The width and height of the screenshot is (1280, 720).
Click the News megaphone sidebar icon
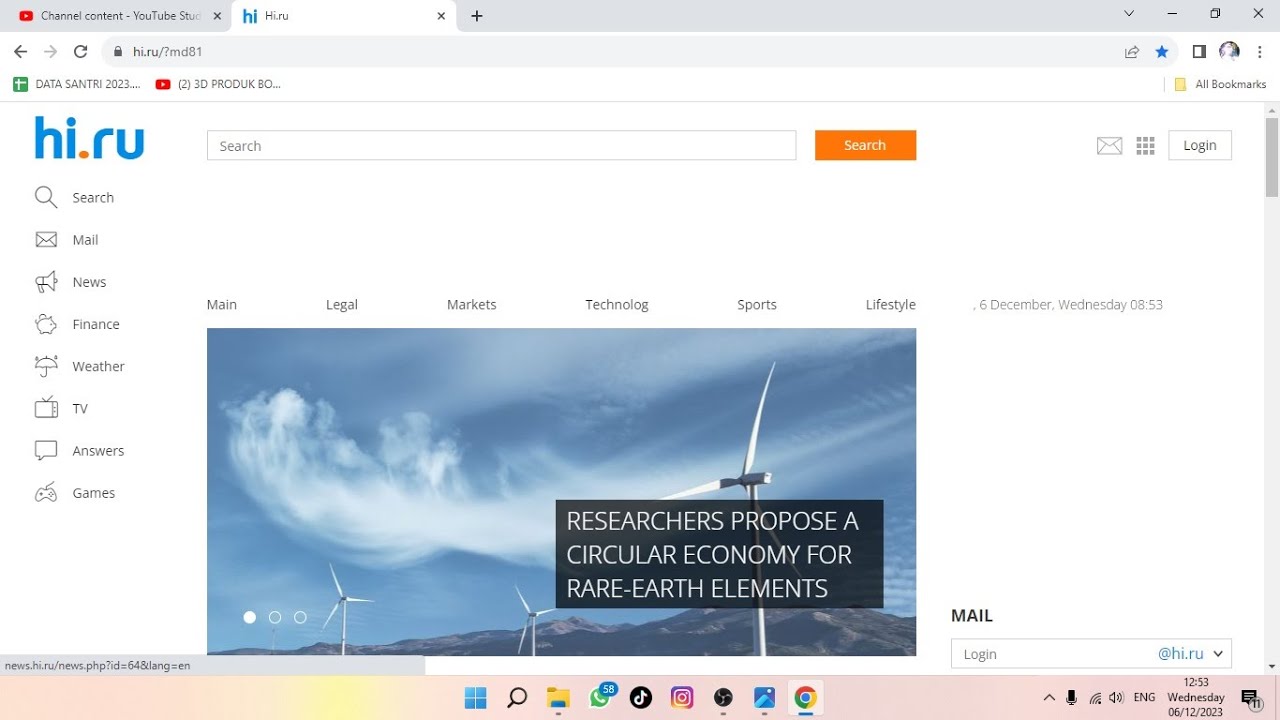(46, 282)
